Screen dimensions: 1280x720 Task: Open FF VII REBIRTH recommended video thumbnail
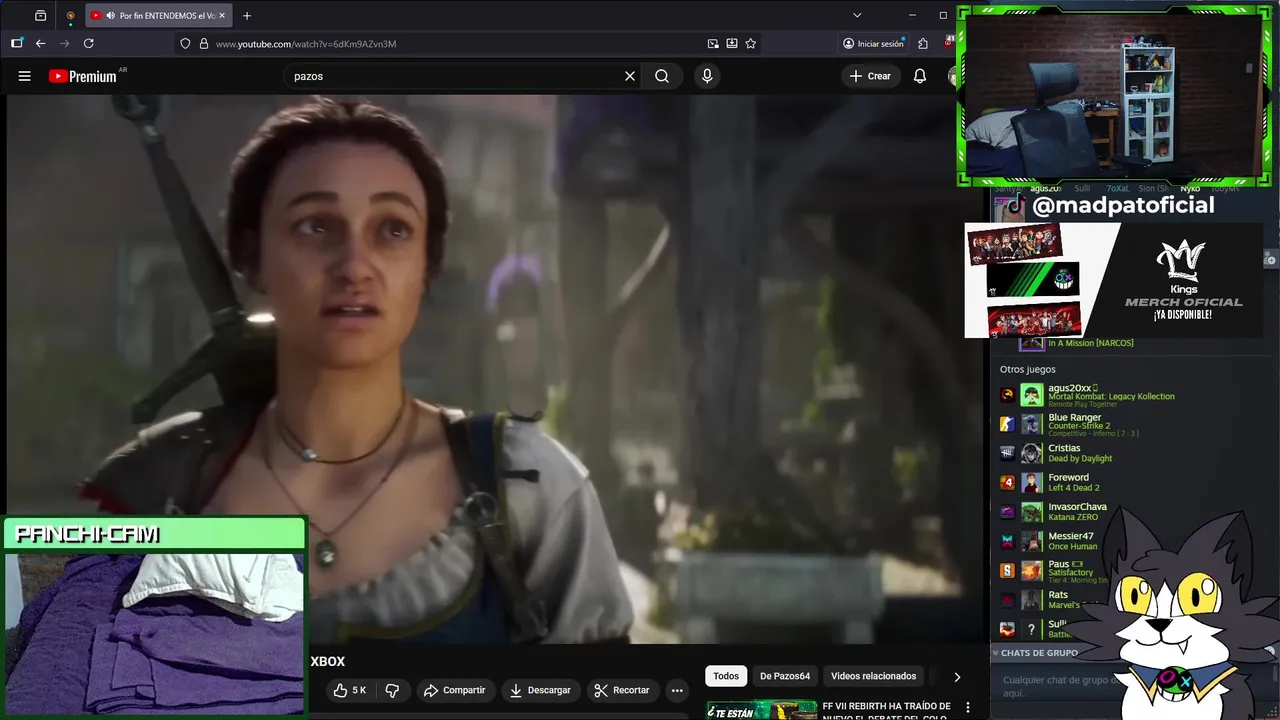(762, 709)
